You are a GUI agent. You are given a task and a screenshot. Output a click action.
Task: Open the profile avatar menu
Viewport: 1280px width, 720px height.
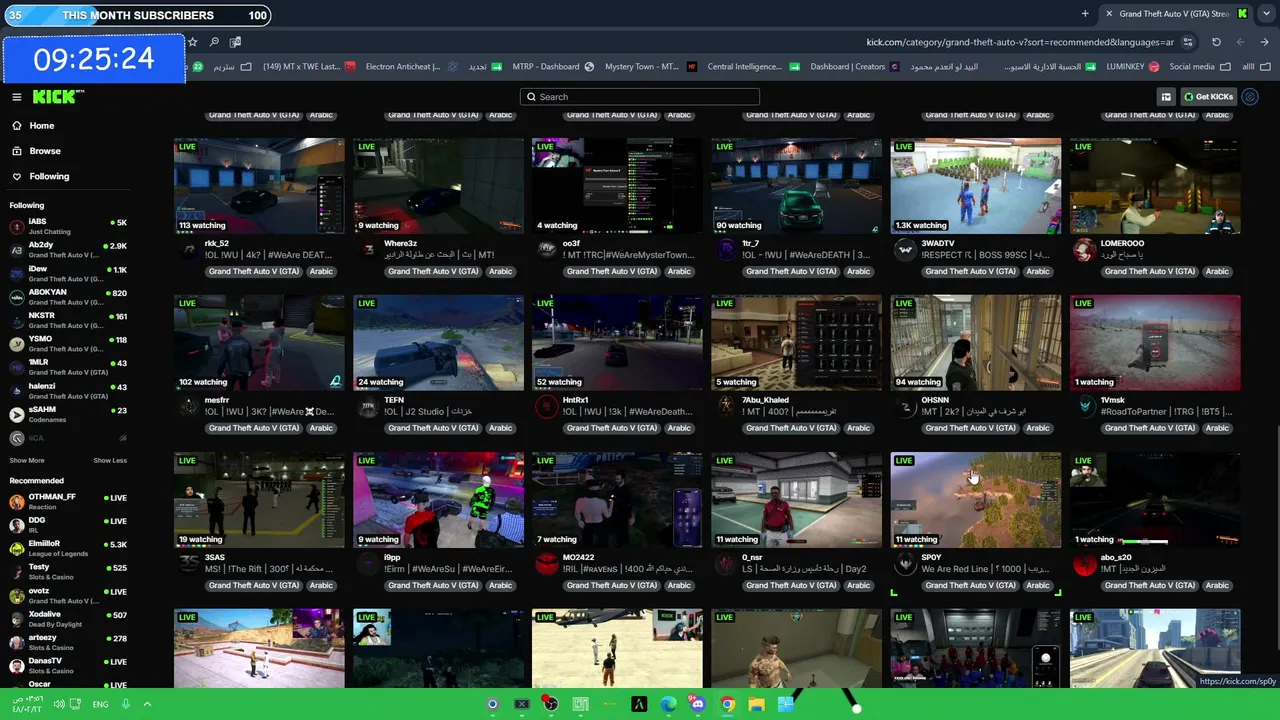pos(1250,97)
